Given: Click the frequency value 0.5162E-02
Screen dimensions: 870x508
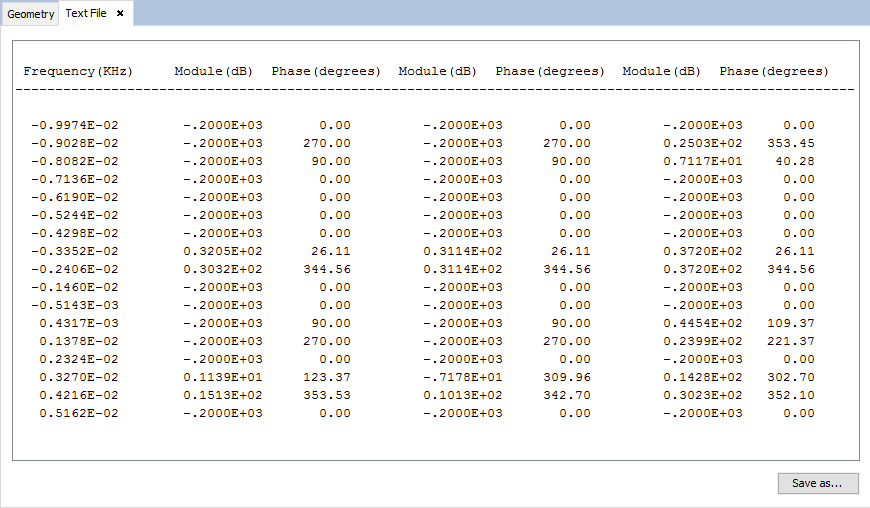Looking at the screenshot, I should (79, 414).
